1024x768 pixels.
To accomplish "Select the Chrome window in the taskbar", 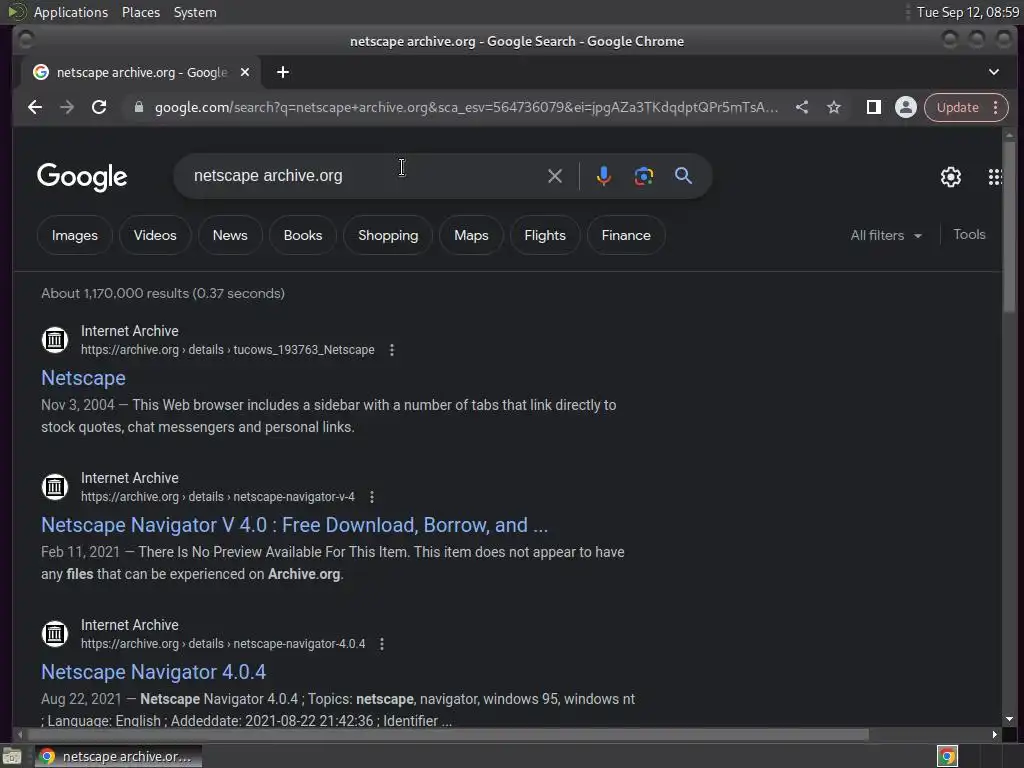I will pos(119,757).
